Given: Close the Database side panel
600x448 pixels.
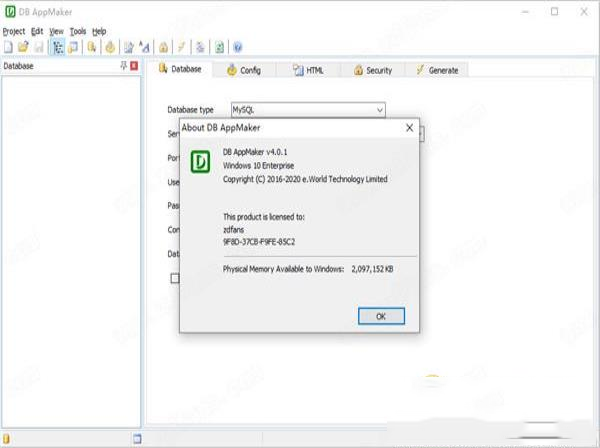Looking at the screenshot, I should (134, 65).
